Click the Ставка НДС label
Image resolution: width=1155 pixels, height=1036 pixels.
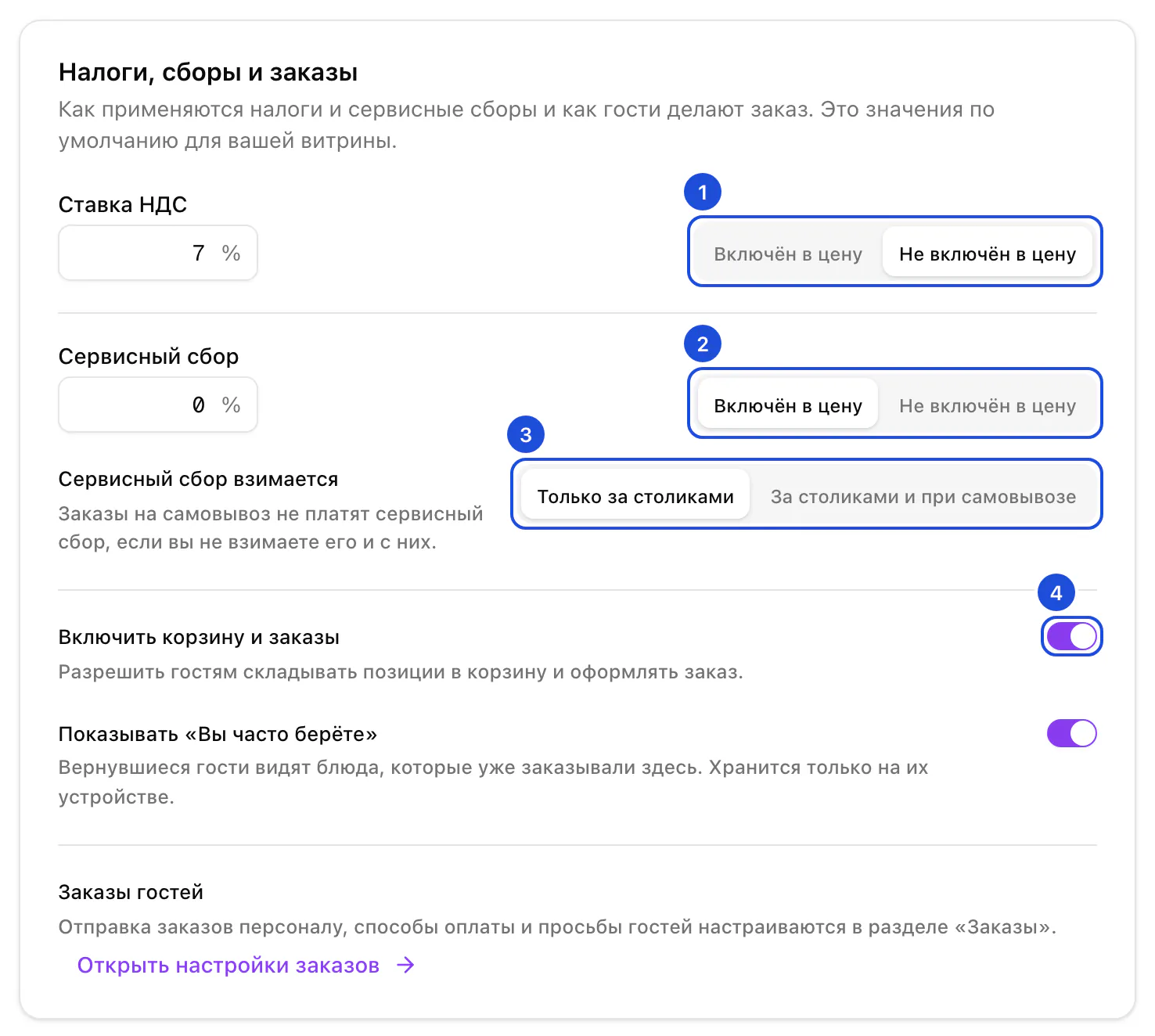[x=123, y=204]
